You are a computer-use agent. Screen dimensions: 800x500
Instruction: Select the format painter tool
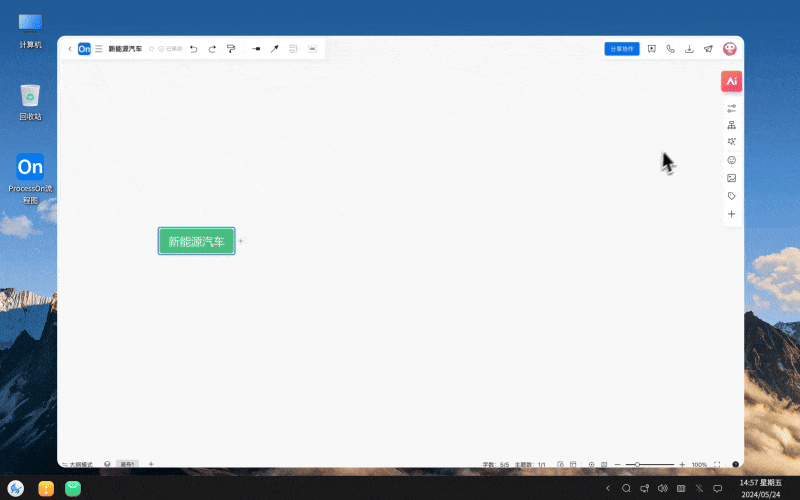coord(231,48)
